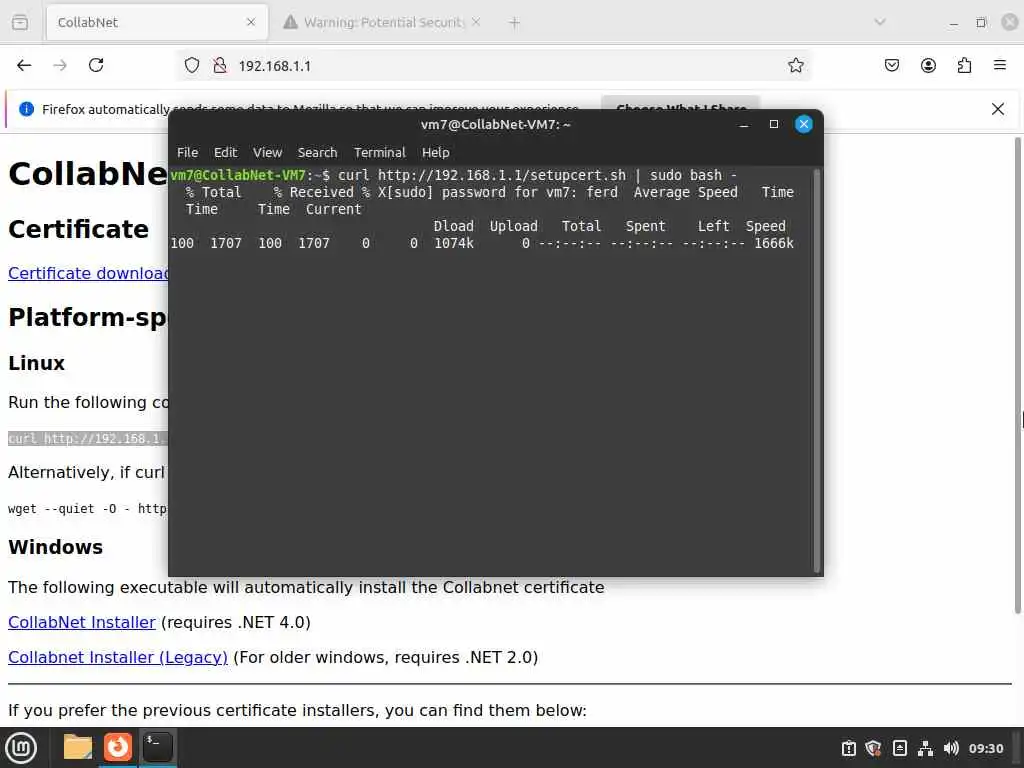Click the Linux section heading

[x=37, y=363]
